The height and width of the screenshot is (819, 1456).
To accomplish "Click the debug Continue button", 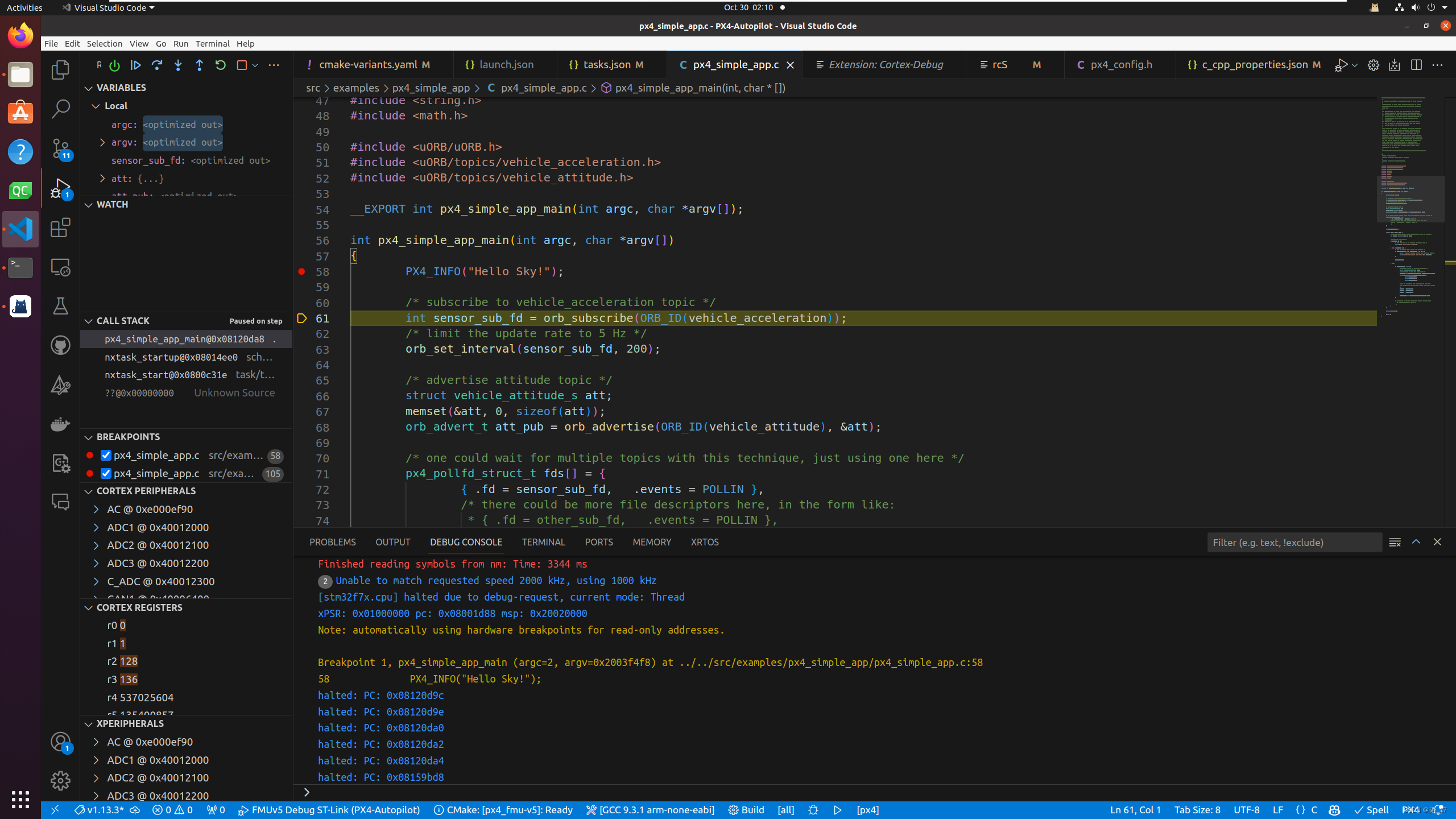I will click(135, 65).
